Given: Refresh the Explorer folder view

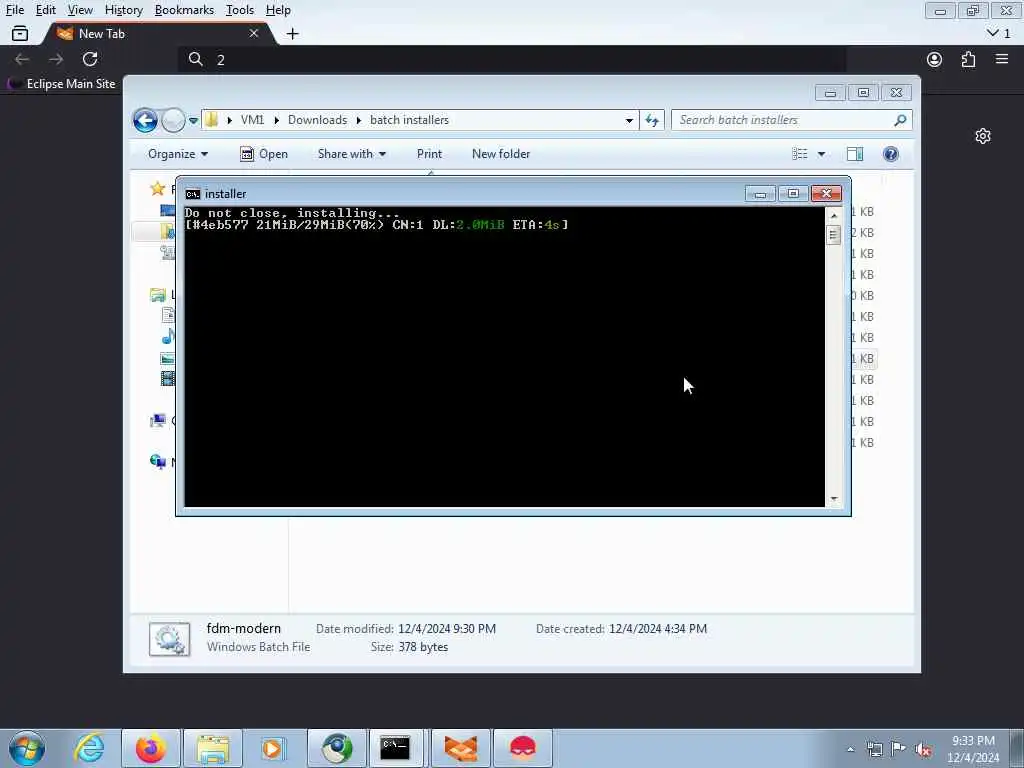Looking at the screenshot, I should [652, 120].
